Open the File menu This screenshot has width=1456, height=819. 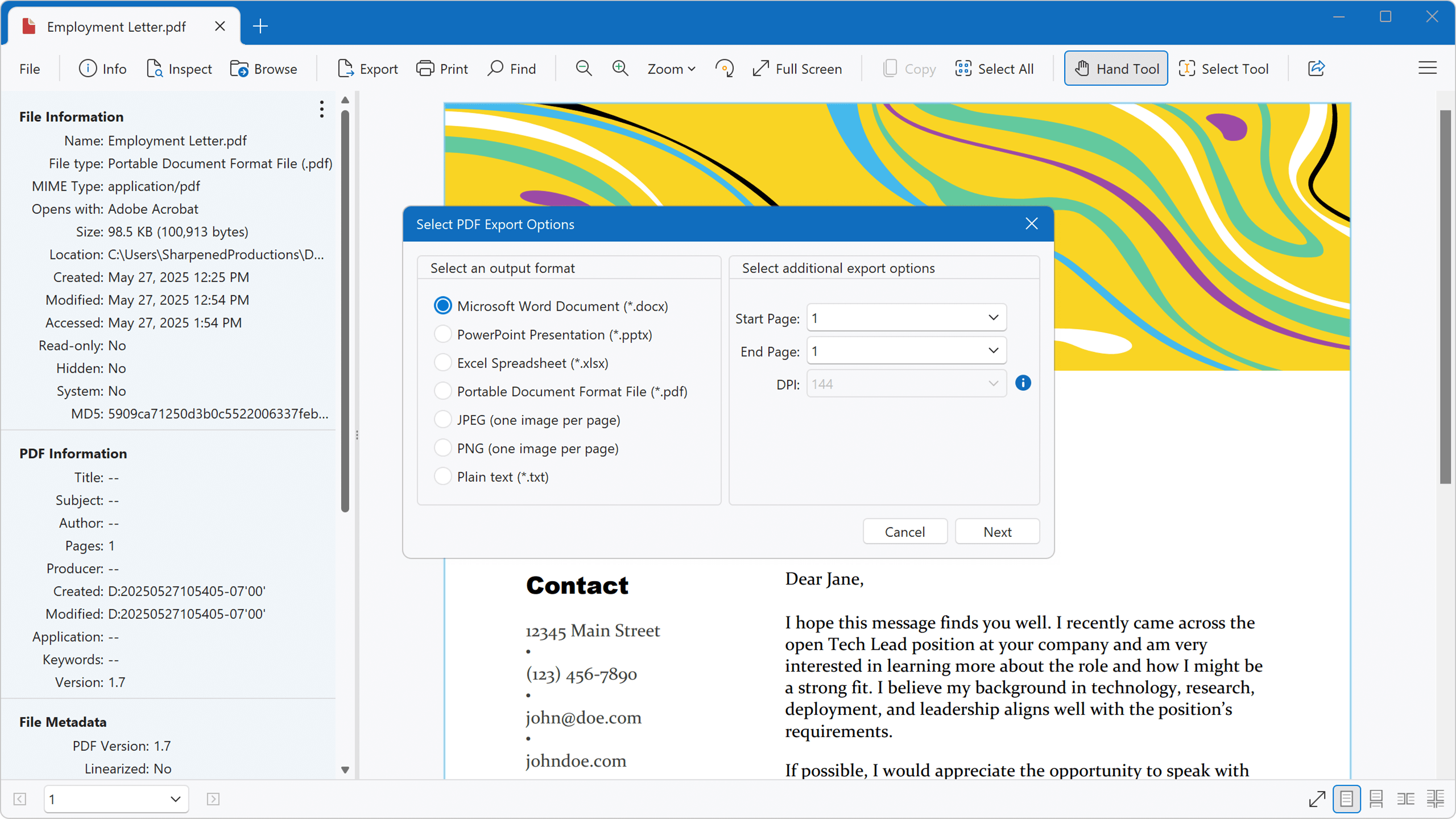(29, 68)
